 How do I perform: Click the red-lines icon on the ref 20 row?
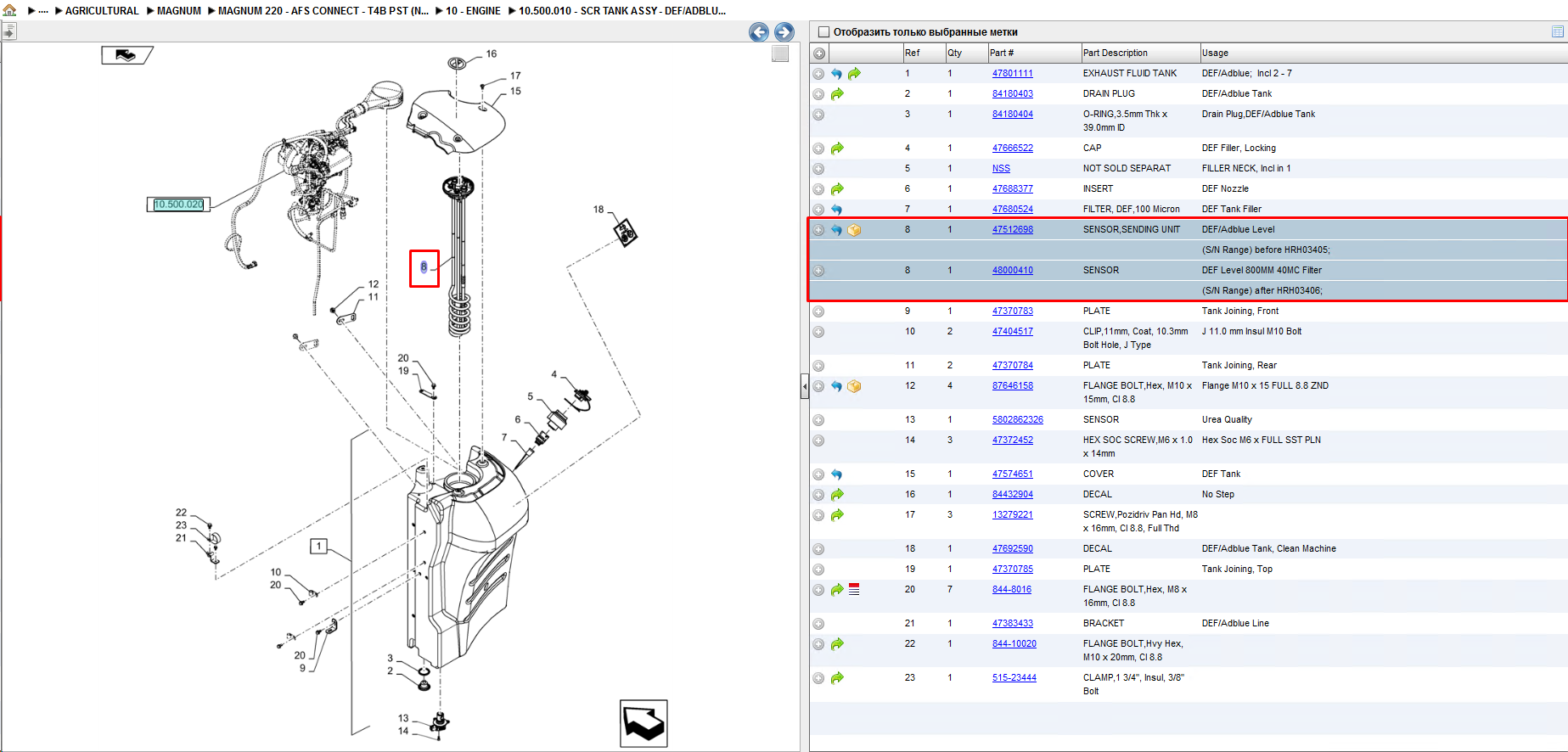tap(854, 589)
